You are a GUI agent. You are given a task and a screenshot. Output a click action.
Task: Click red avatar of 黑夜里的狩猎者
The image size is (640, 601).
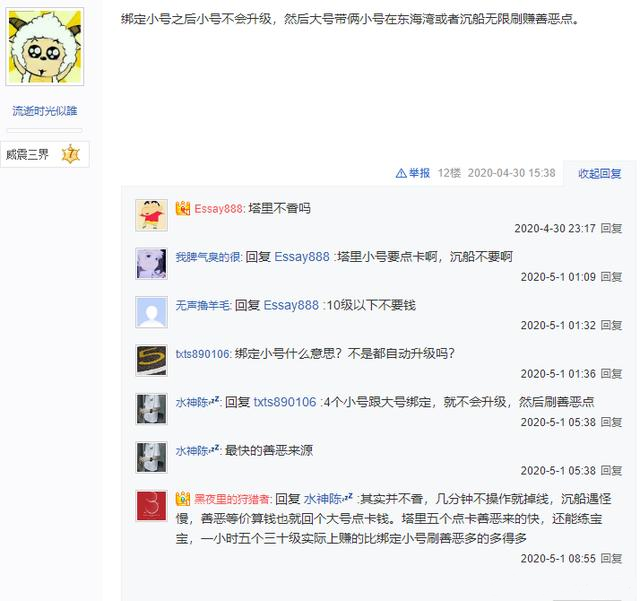point(151,506)
